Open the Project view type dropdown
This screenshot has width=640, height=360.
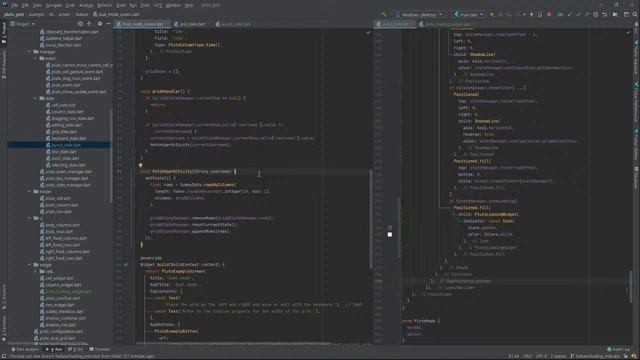tap(23, 24)
